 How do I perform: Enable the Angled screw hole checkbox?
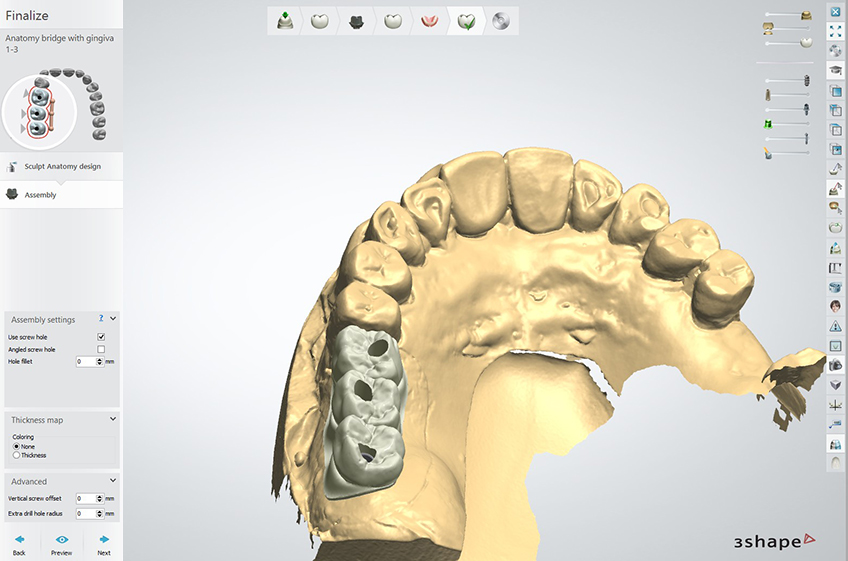(x=101, y=349)
